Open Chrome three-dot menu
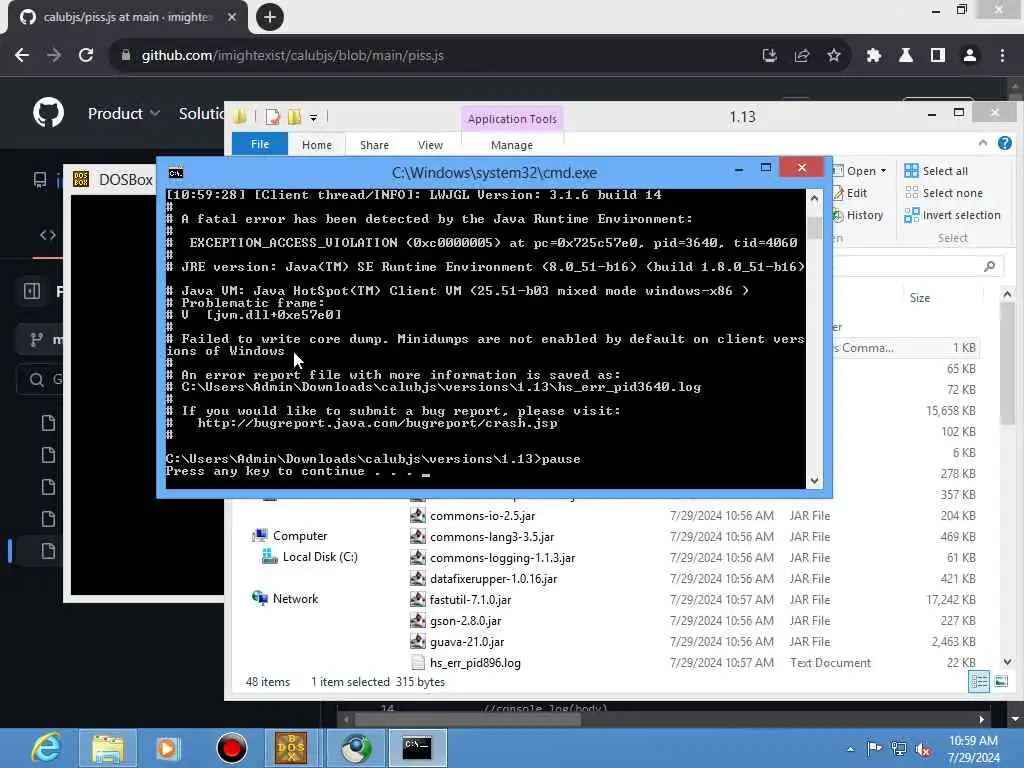Image resolution: width=1024 pixels, height=768 pixels. click(1002, 56)
